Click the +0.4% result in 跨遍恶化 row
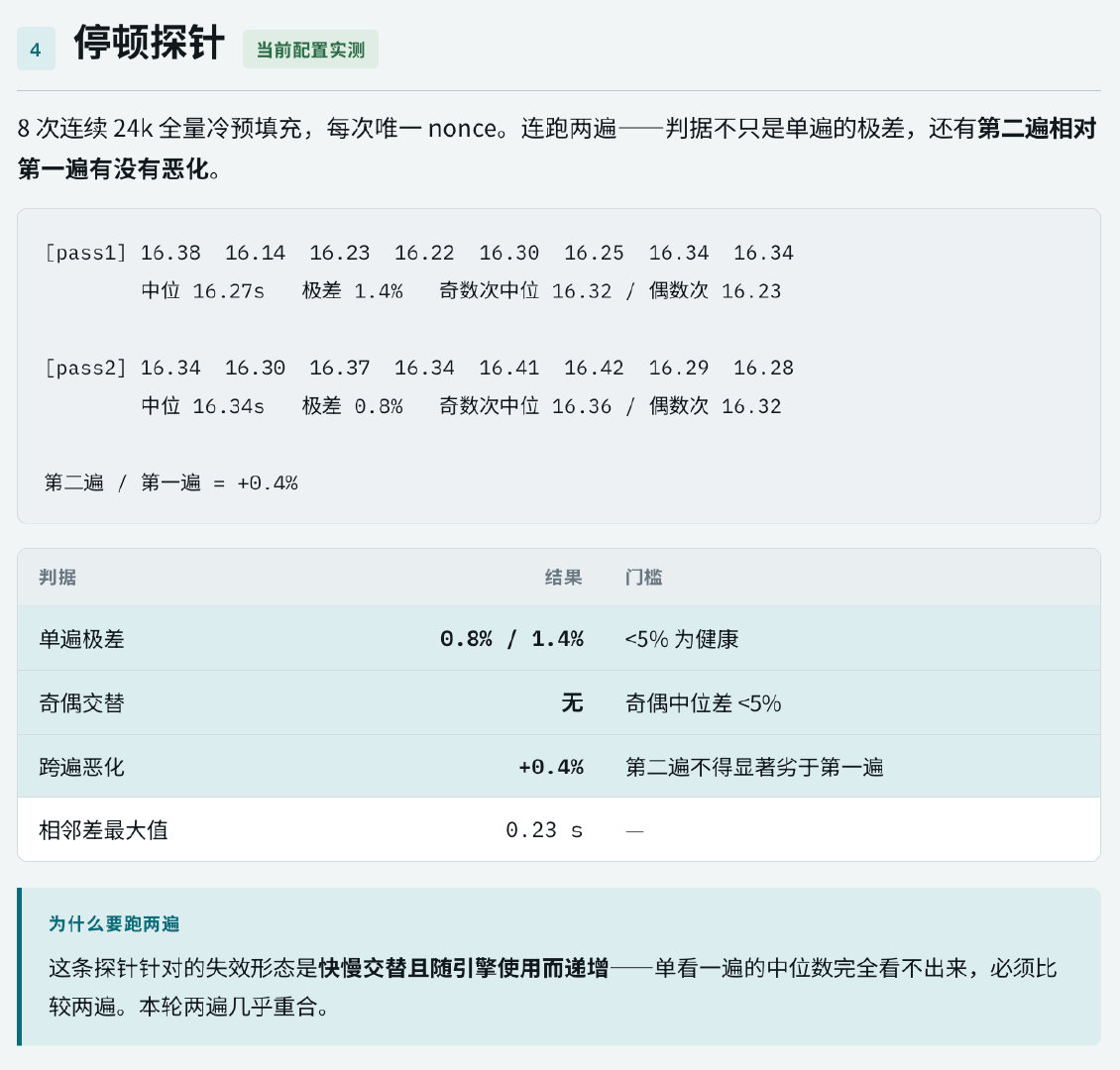The image size is (1120, 1070). click(551, 768)
